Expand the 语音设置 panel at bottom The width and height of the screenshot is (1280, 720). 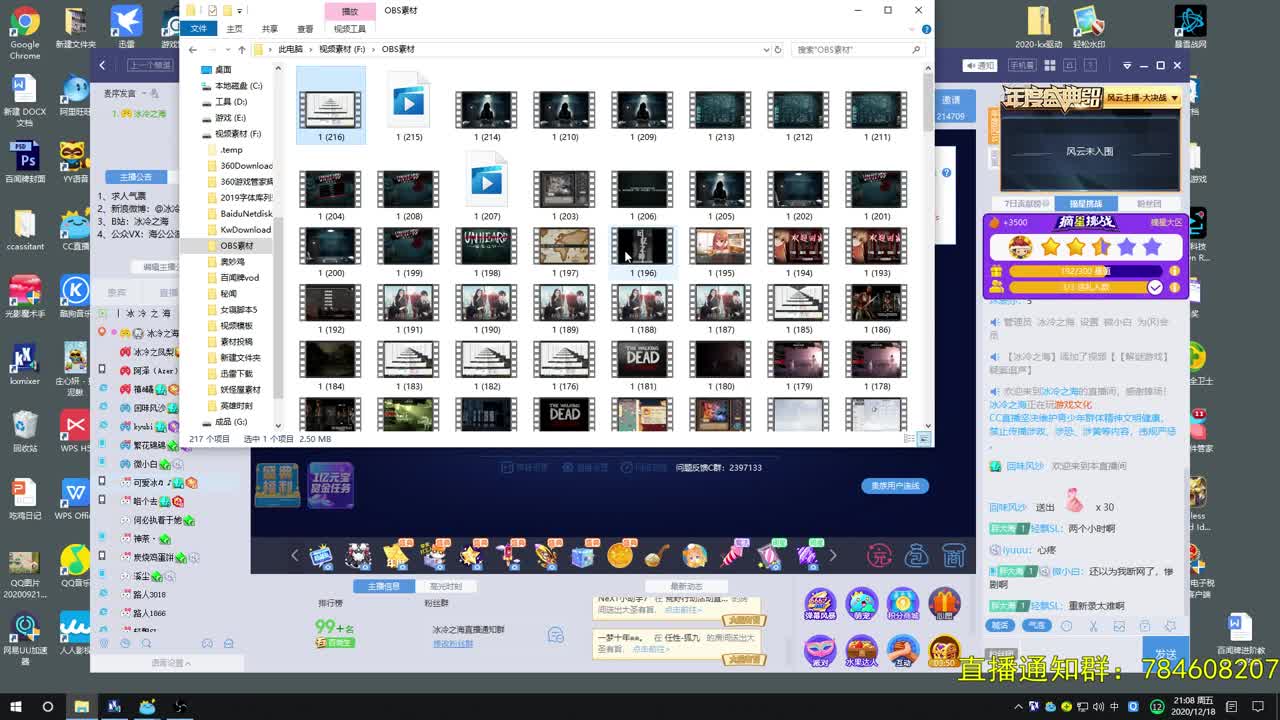pyautogui.click(x=171, y=663)
